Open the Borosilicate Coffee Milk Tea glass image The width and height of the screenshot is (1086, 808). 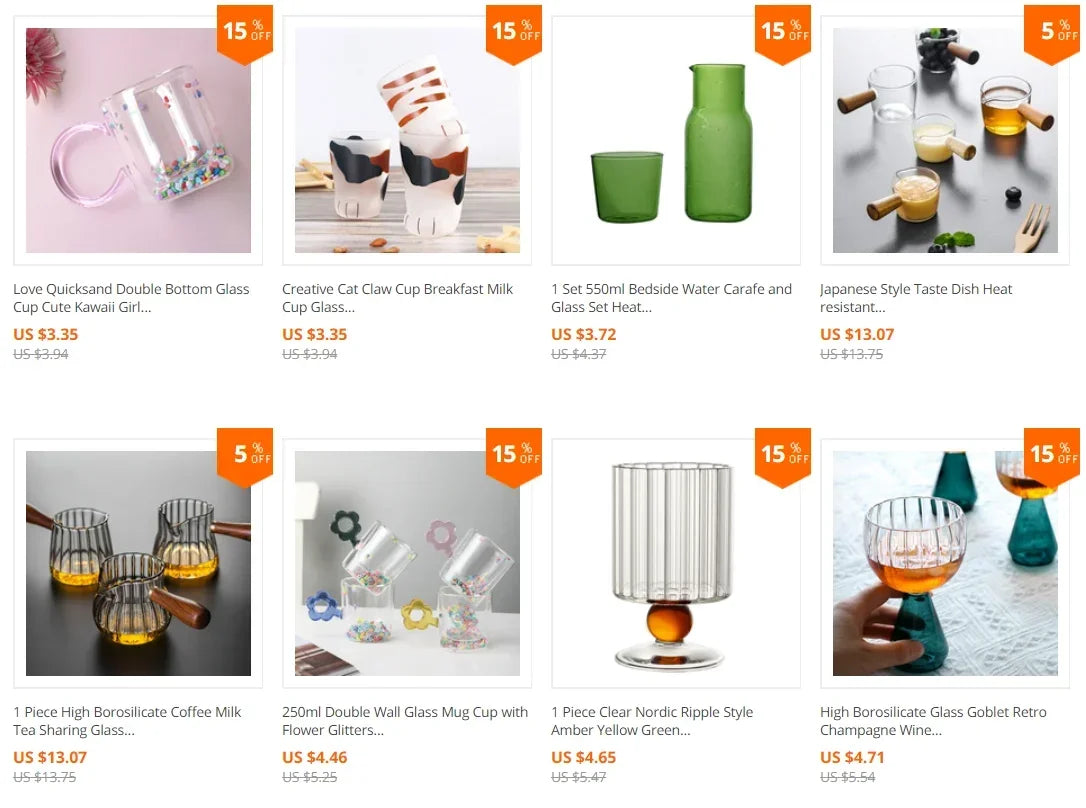click(138, 563)
